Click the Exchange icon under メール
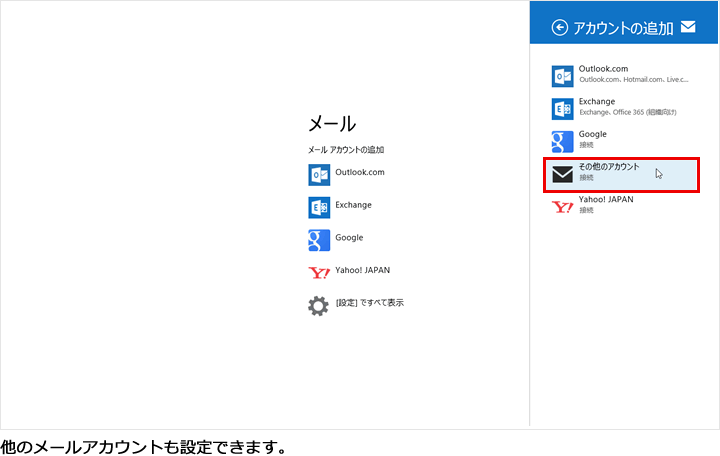The image size is (720, 456). pos(319,208)
